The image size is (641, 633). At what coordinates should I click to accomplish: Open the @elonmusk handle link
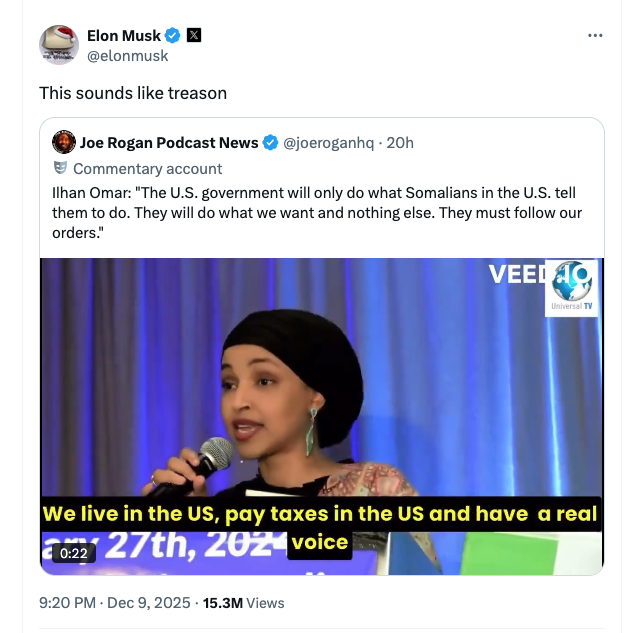[x=128, y=56]
